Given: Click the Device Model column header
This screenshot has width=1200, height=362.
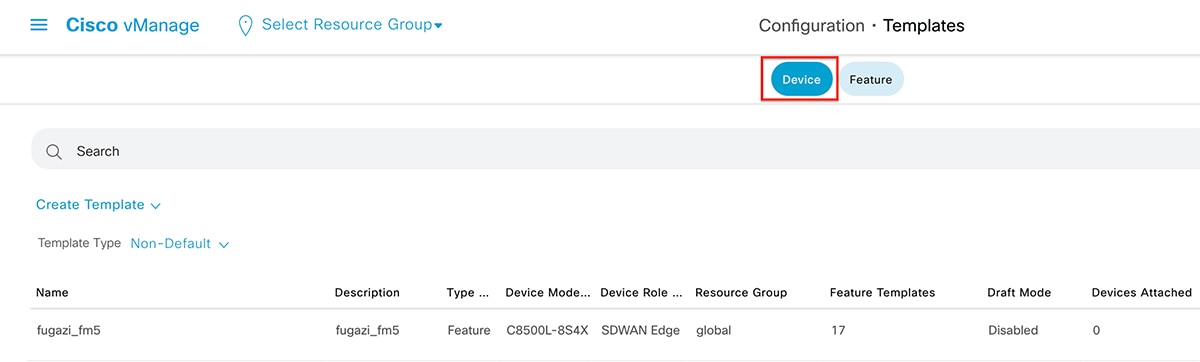Looking at the screenshot, I should 548,293.
